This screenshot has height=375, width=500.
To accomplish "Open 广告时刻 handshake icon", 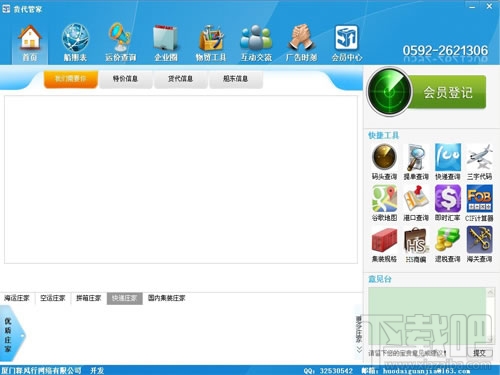I will (x=301, y=42).
